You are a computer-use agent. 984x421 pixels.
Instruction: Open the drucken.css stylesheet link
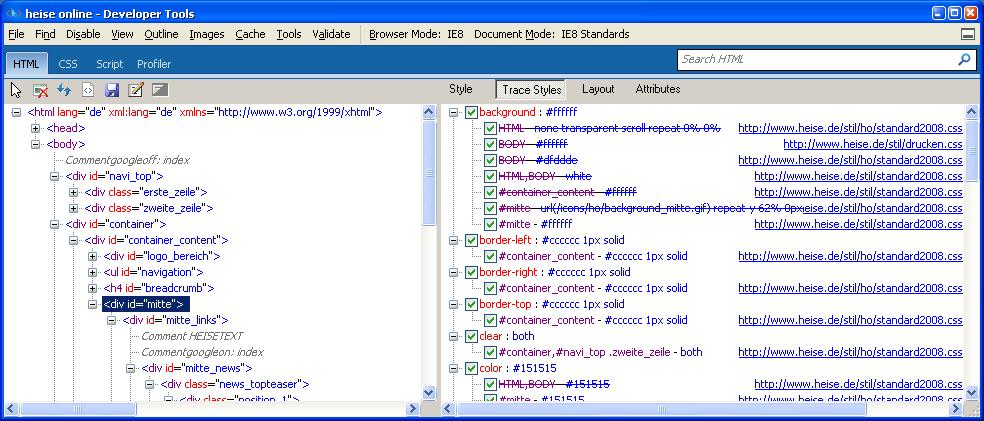pos(872,145)
